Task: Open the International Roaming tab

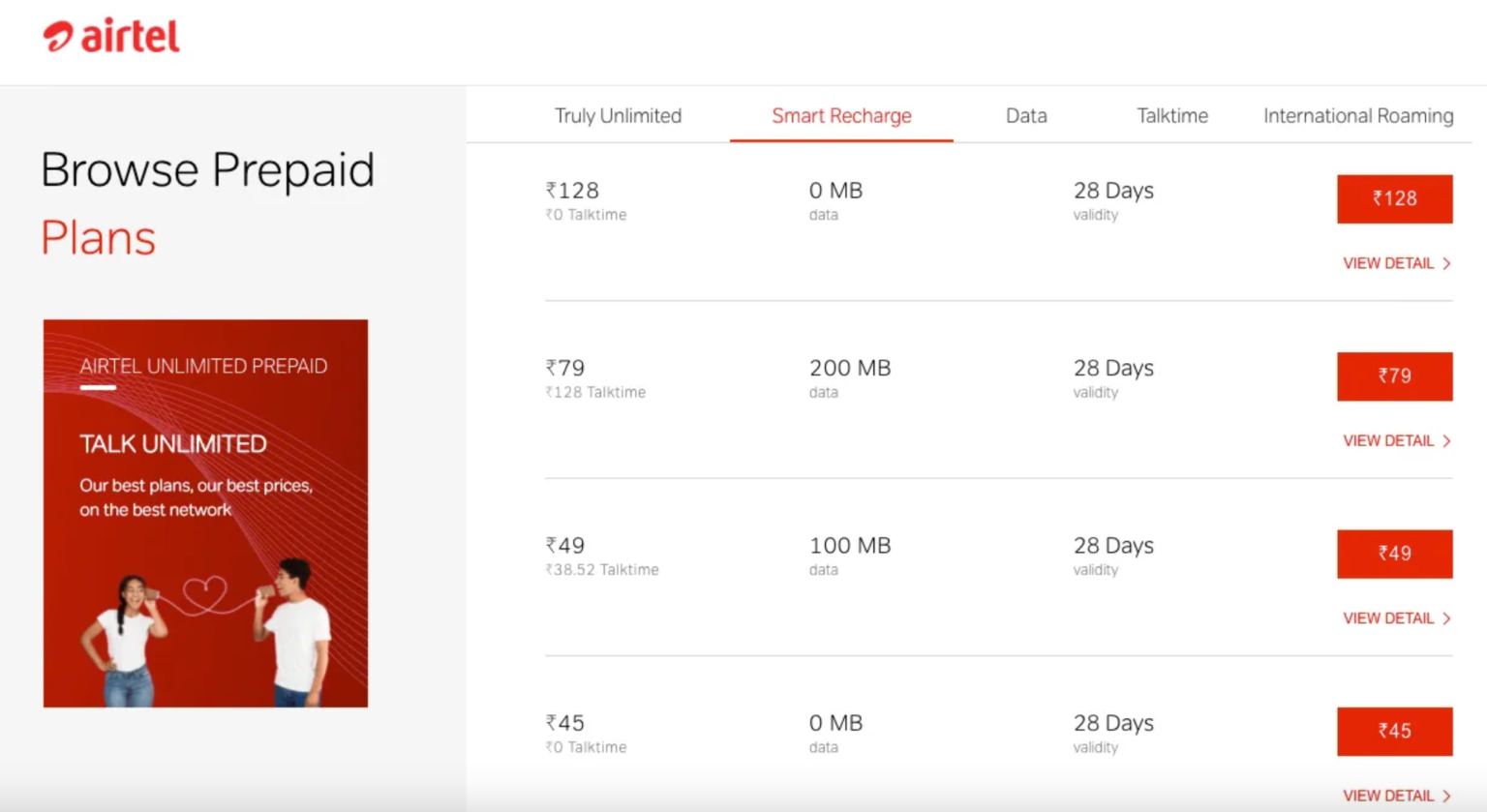Action: click(x=1357, y=115)
